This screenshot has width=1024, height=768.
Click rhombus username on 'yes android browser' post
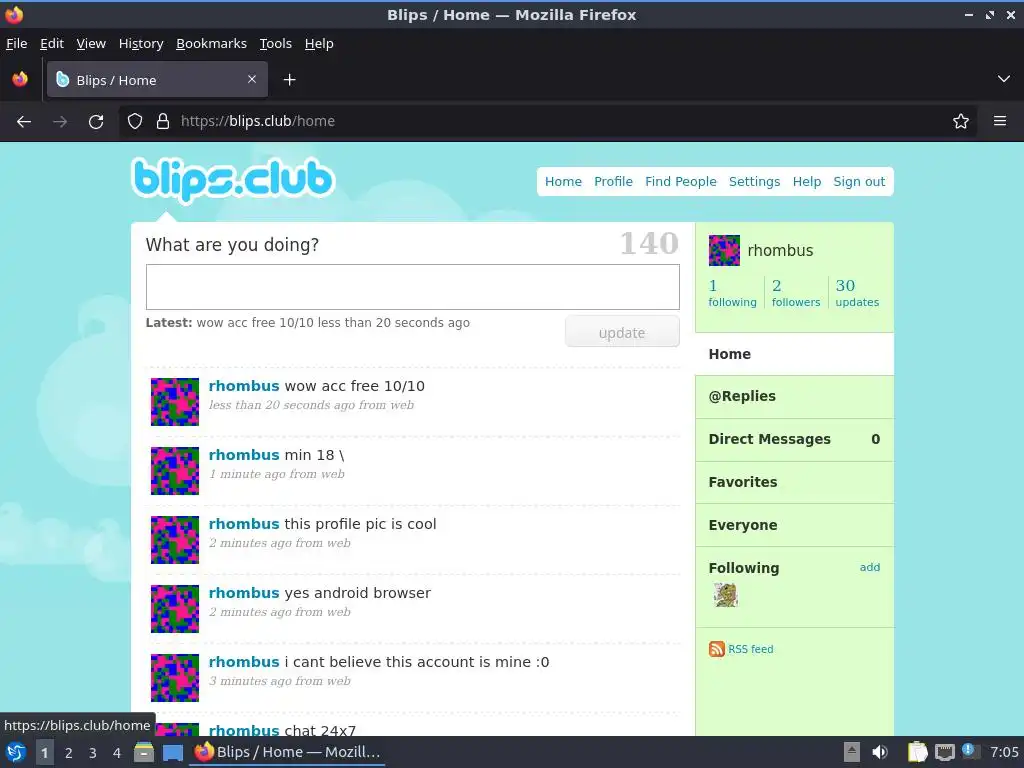[x=244, y=593]
